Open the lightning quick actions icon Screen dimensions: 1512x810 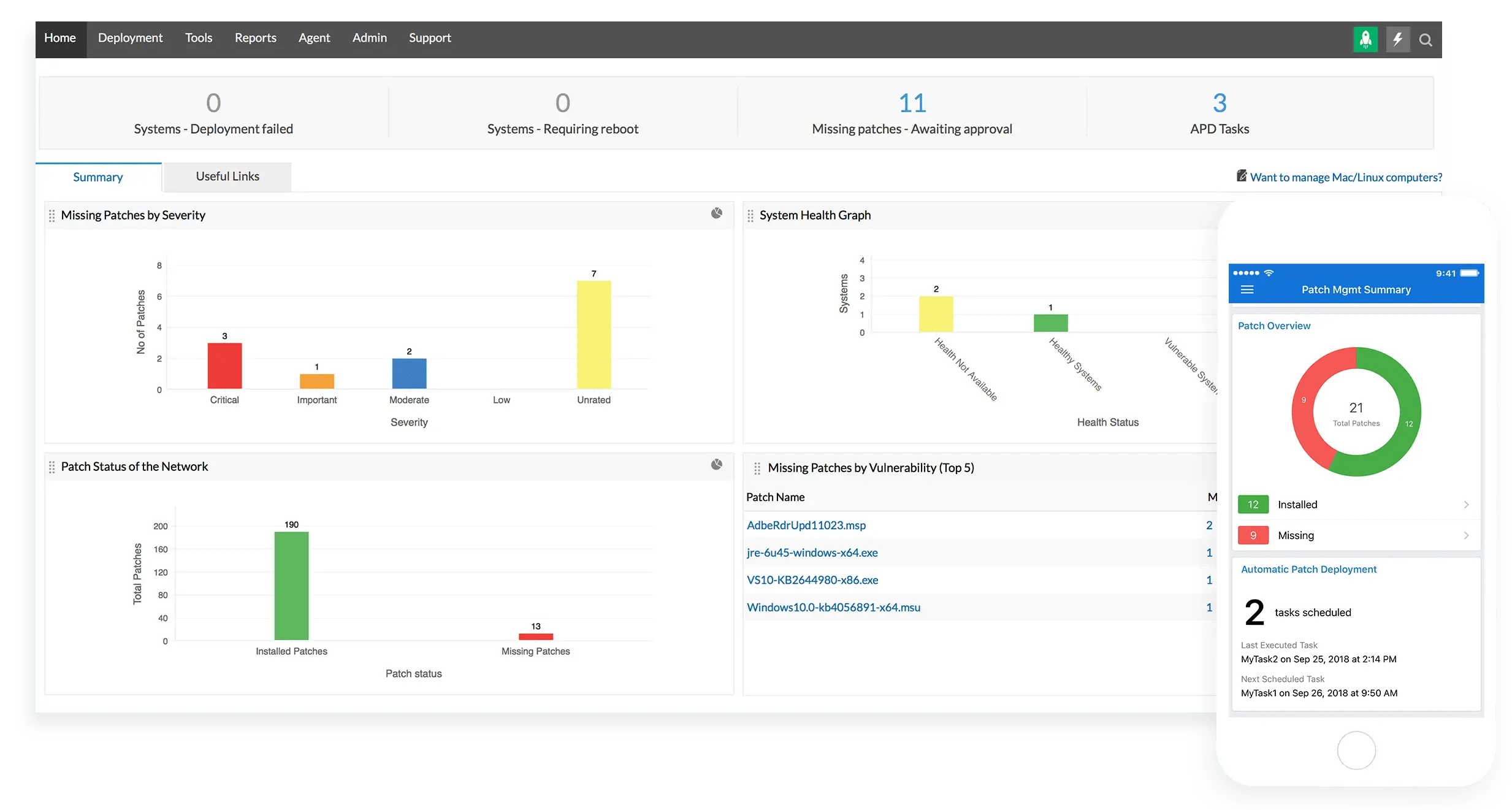(1398, 39)
